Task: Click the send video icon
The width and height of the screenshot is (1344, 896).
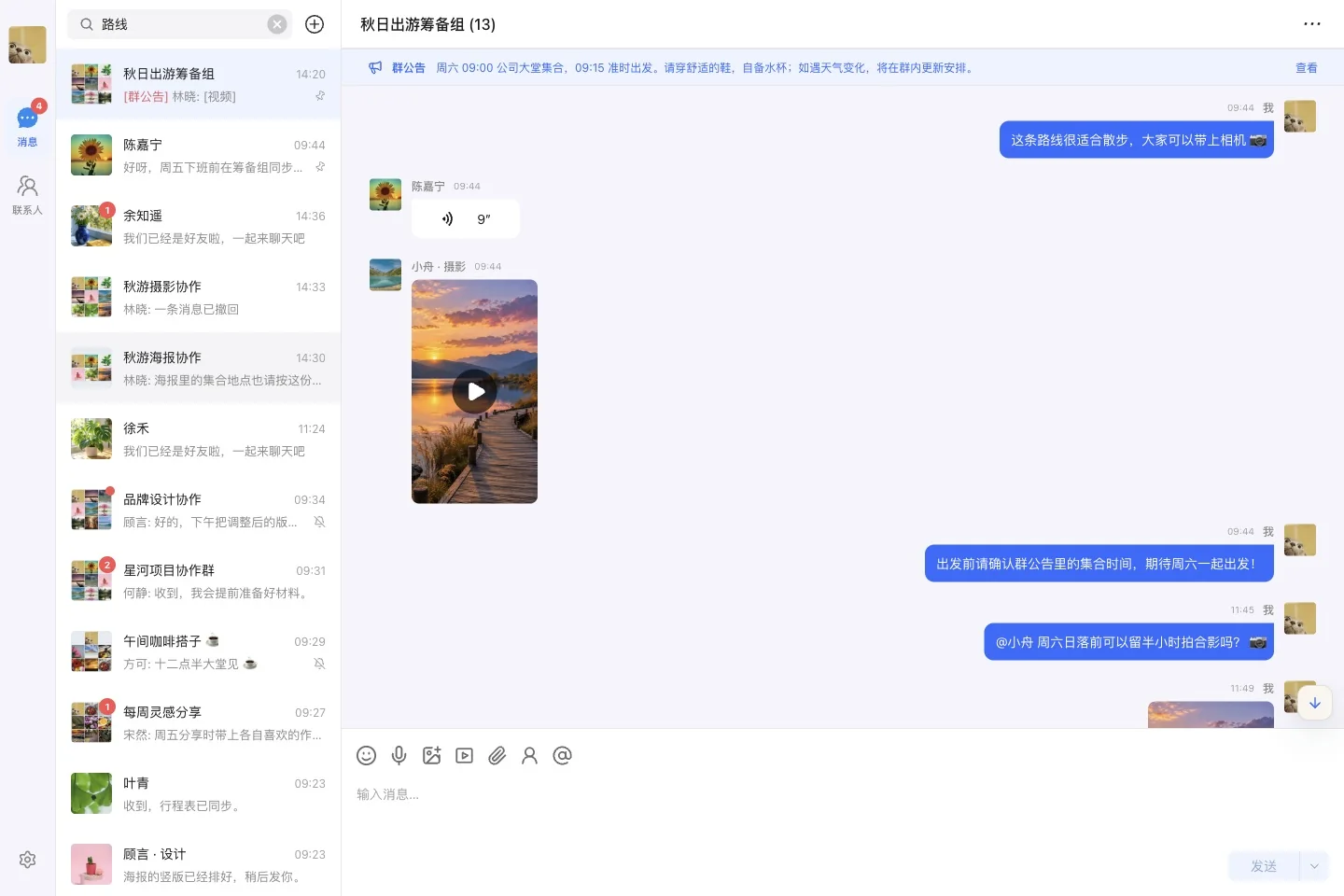Action: 464,755
